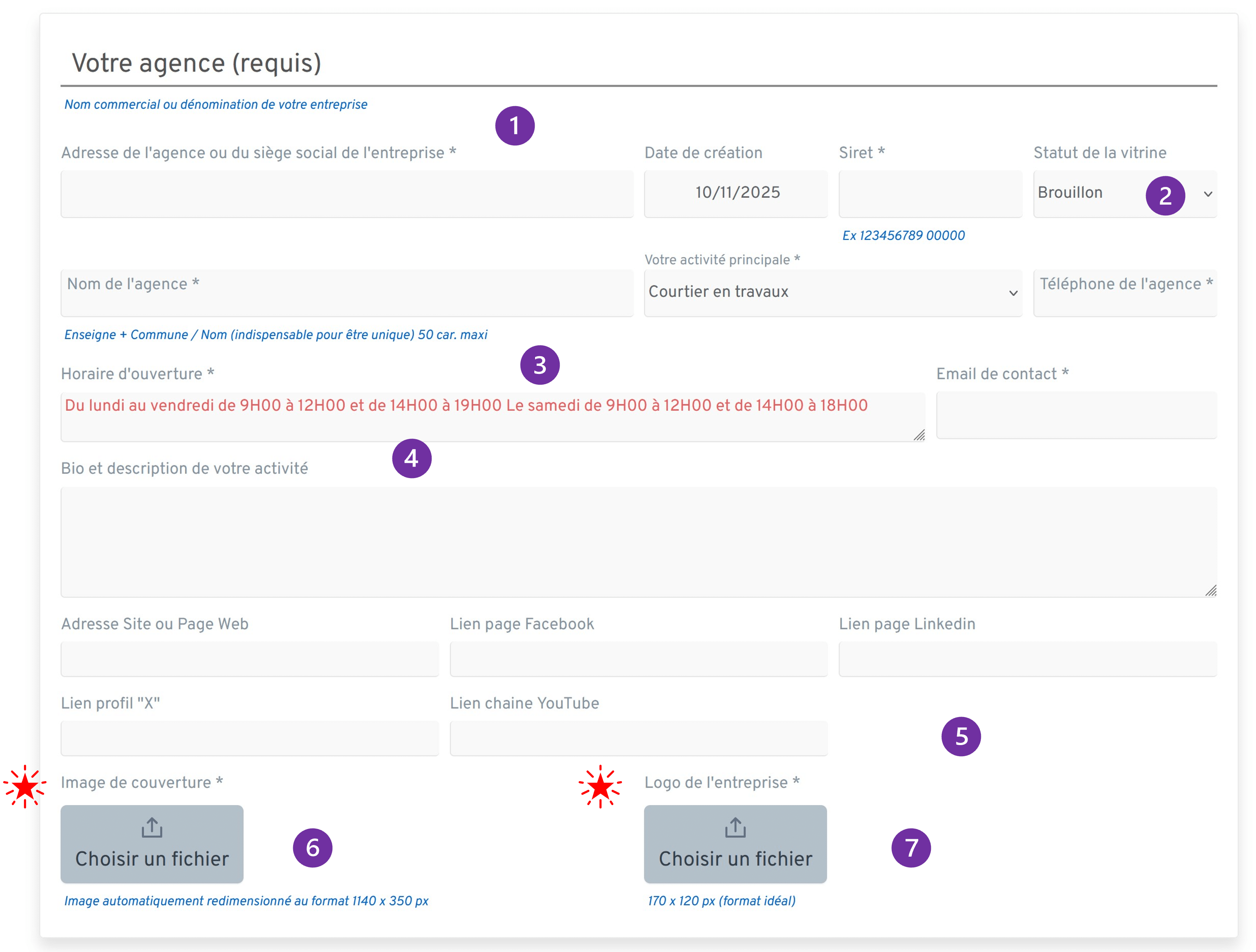Click the purple number 5 marker

[x=961, y=736]
